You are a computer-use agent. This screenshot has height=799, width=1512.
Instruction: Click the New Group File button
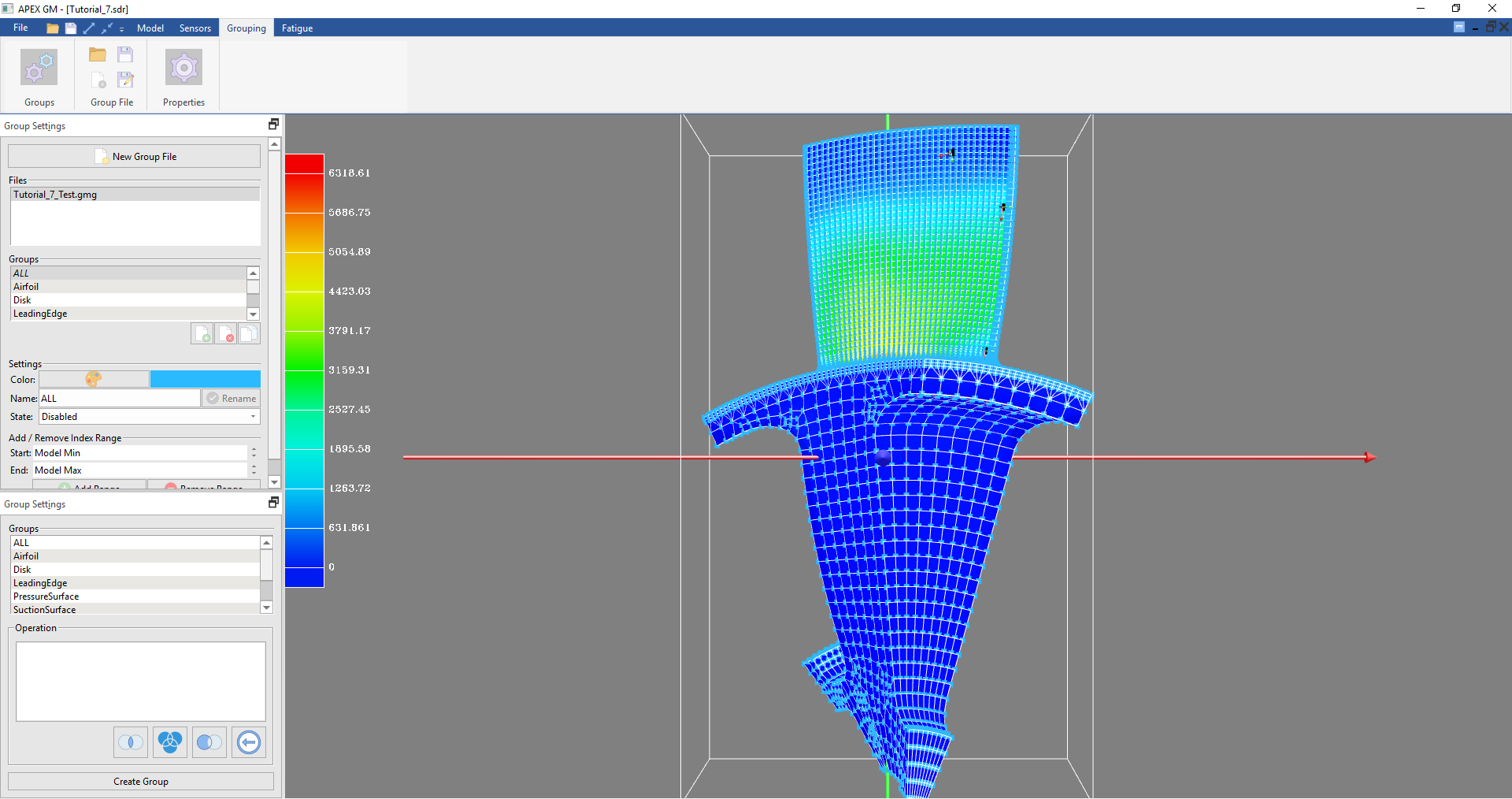(134, 156)
